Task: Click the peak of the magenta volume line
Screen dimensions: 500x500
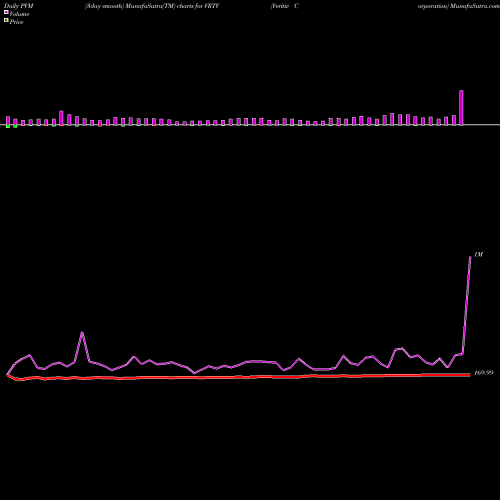Action: [x=470, y=257]
